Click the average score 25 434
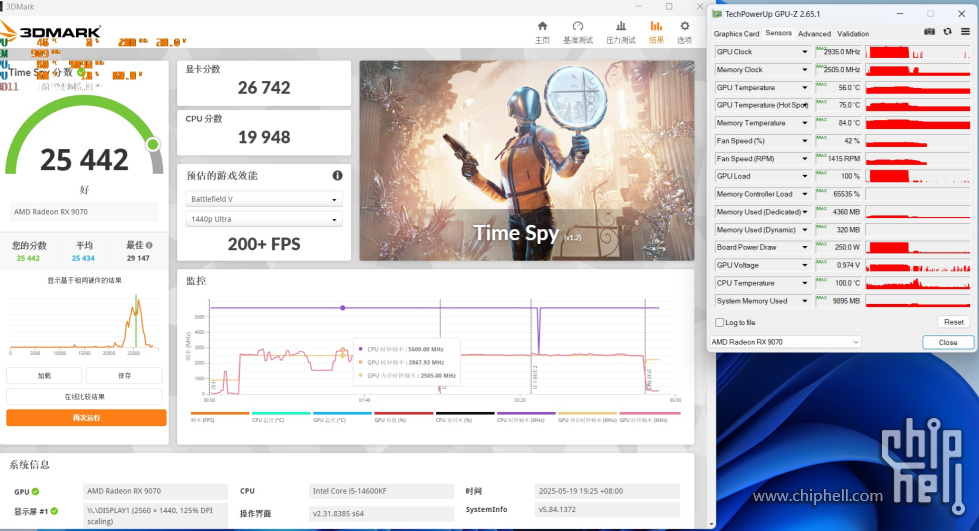 (83, 258)
